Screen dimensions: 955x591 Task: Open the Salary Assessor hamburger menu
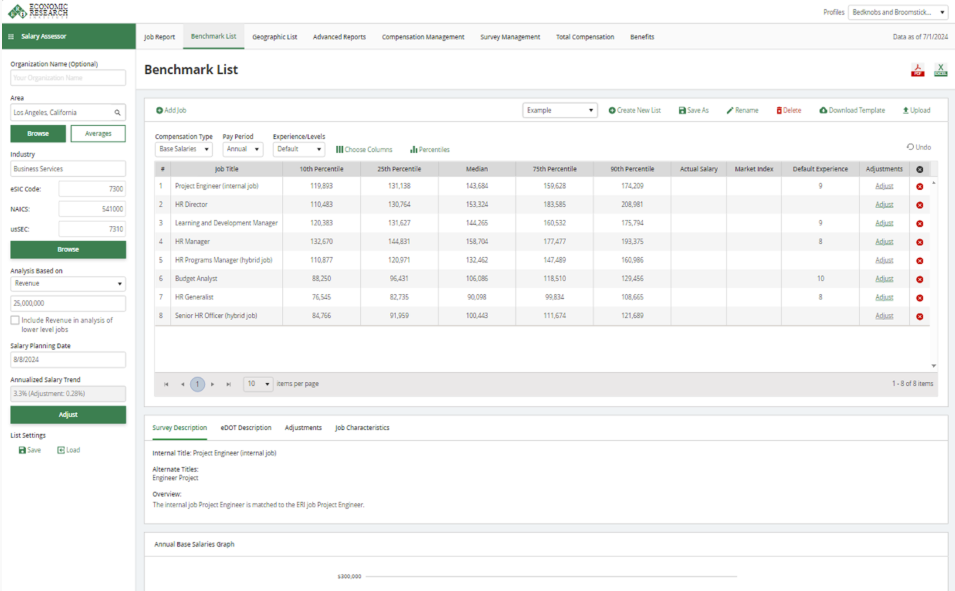tap(11, 37)
